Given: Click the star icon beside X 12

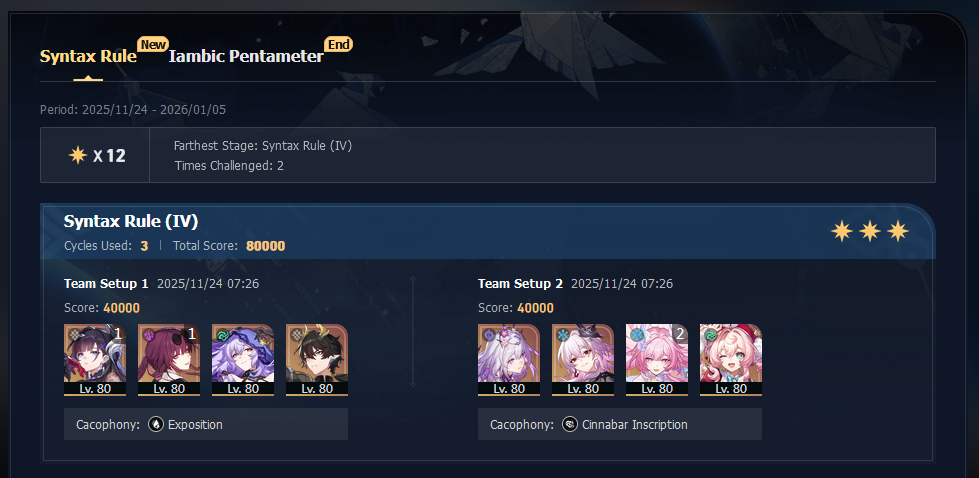Looking at the screenshot, I should click(77, 155).
